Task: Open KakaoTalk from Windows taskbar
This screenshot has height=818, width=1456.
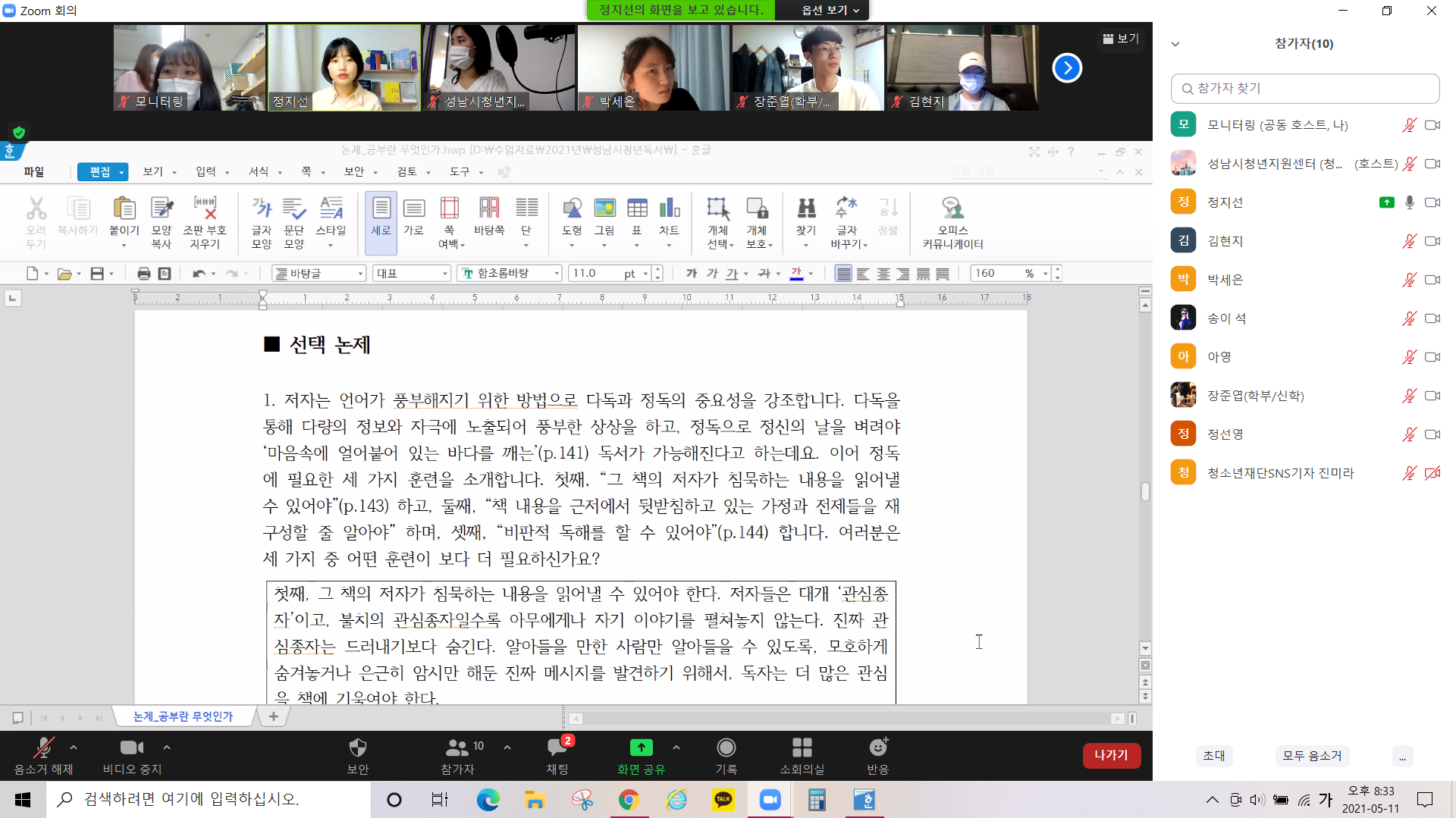Action: pos(723,800)
